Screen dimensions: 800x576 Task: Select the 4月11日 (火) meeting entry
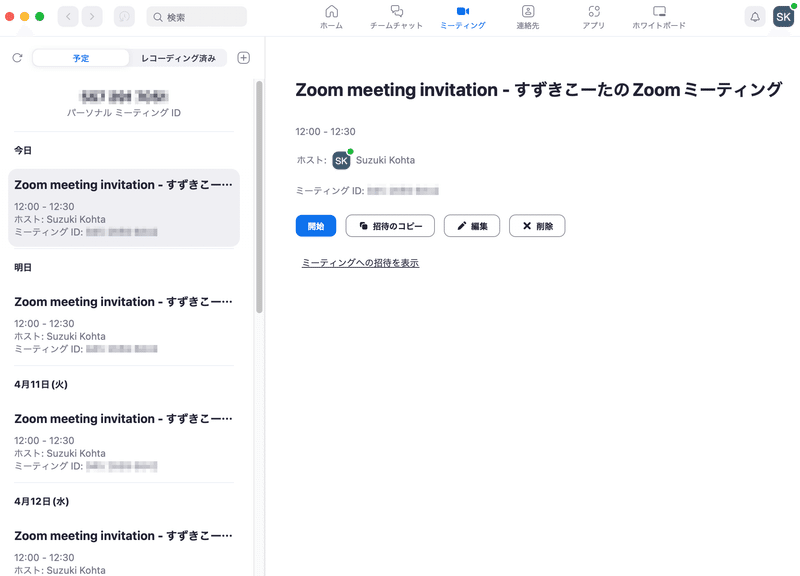coord(124,442)
